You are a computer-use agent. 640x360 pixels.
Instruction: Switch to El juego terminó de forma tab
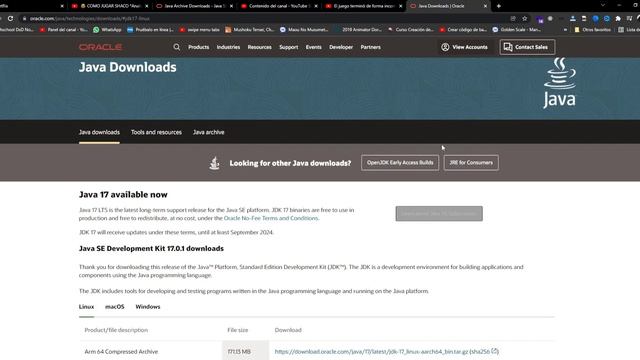(x=363, y=6)
